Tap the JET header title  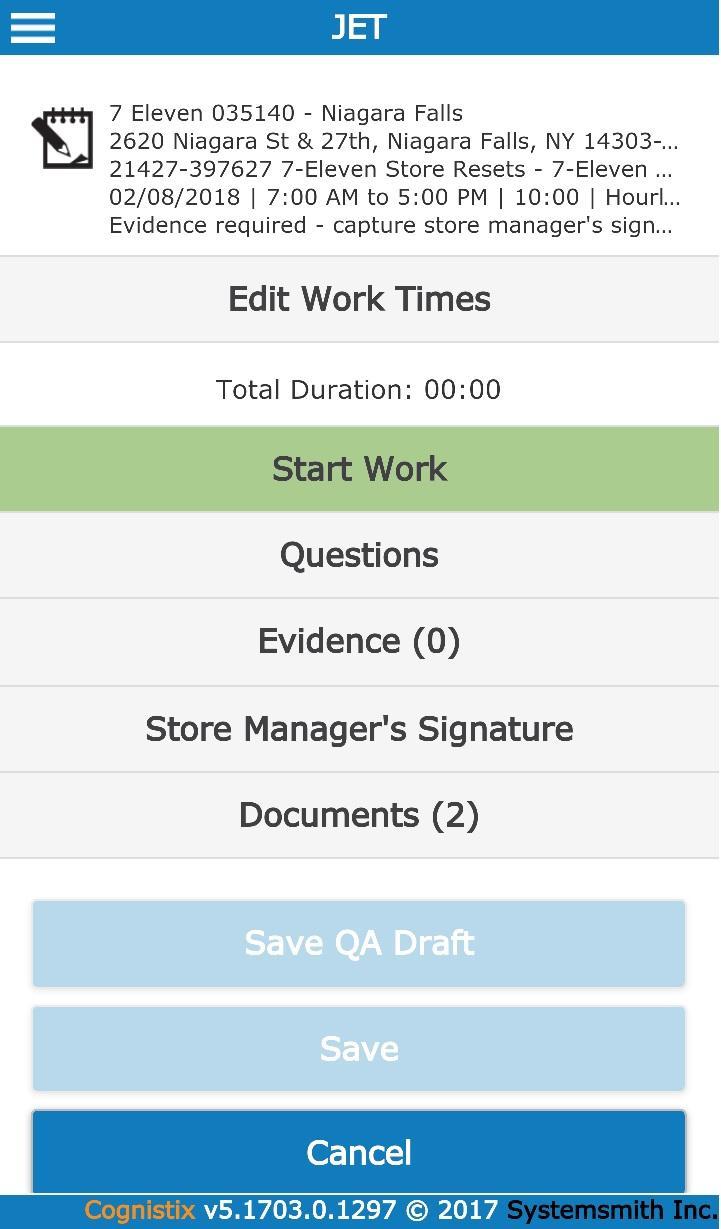pos(359,27)
